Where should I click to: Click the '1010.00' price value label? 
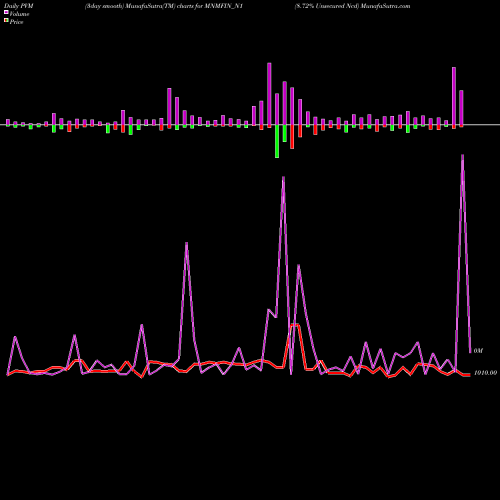click(x=485, y=373)
